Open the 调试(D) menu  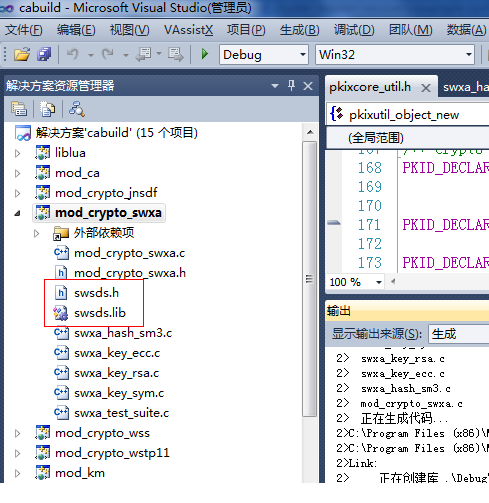click(x=354, y=30)
